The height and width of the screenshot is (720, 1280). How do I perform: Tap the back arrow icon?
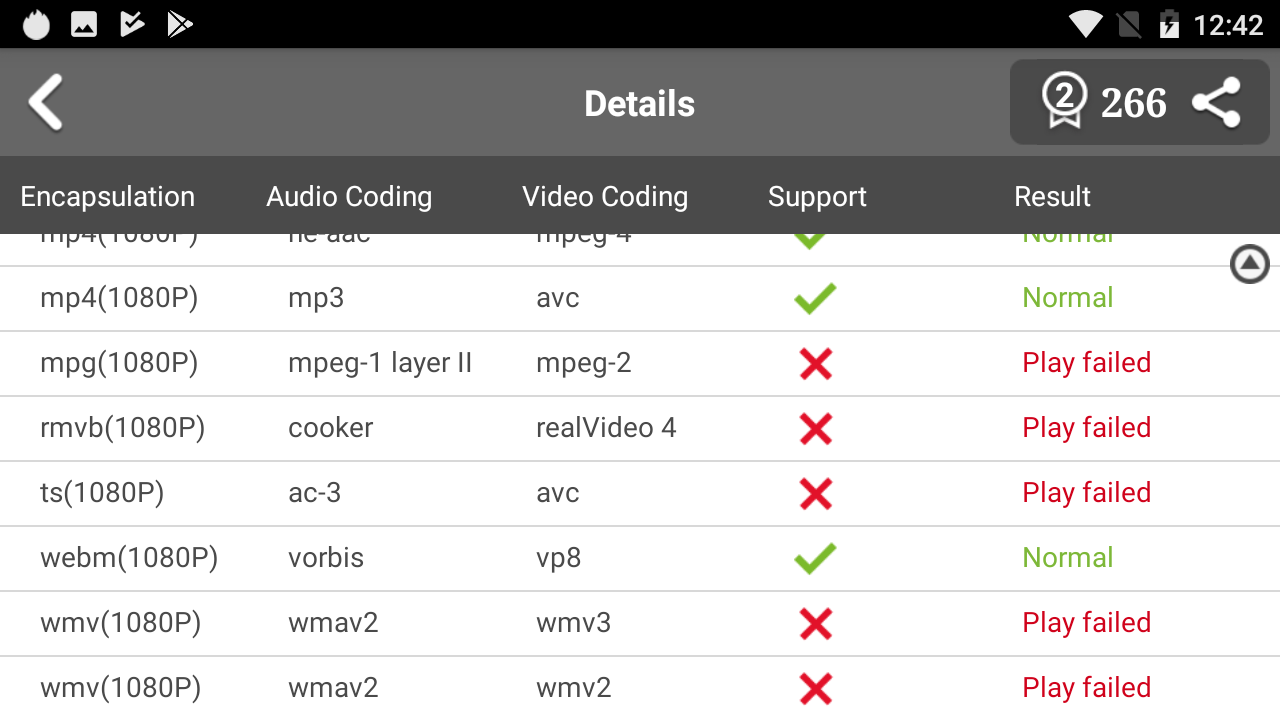(46, 103)
